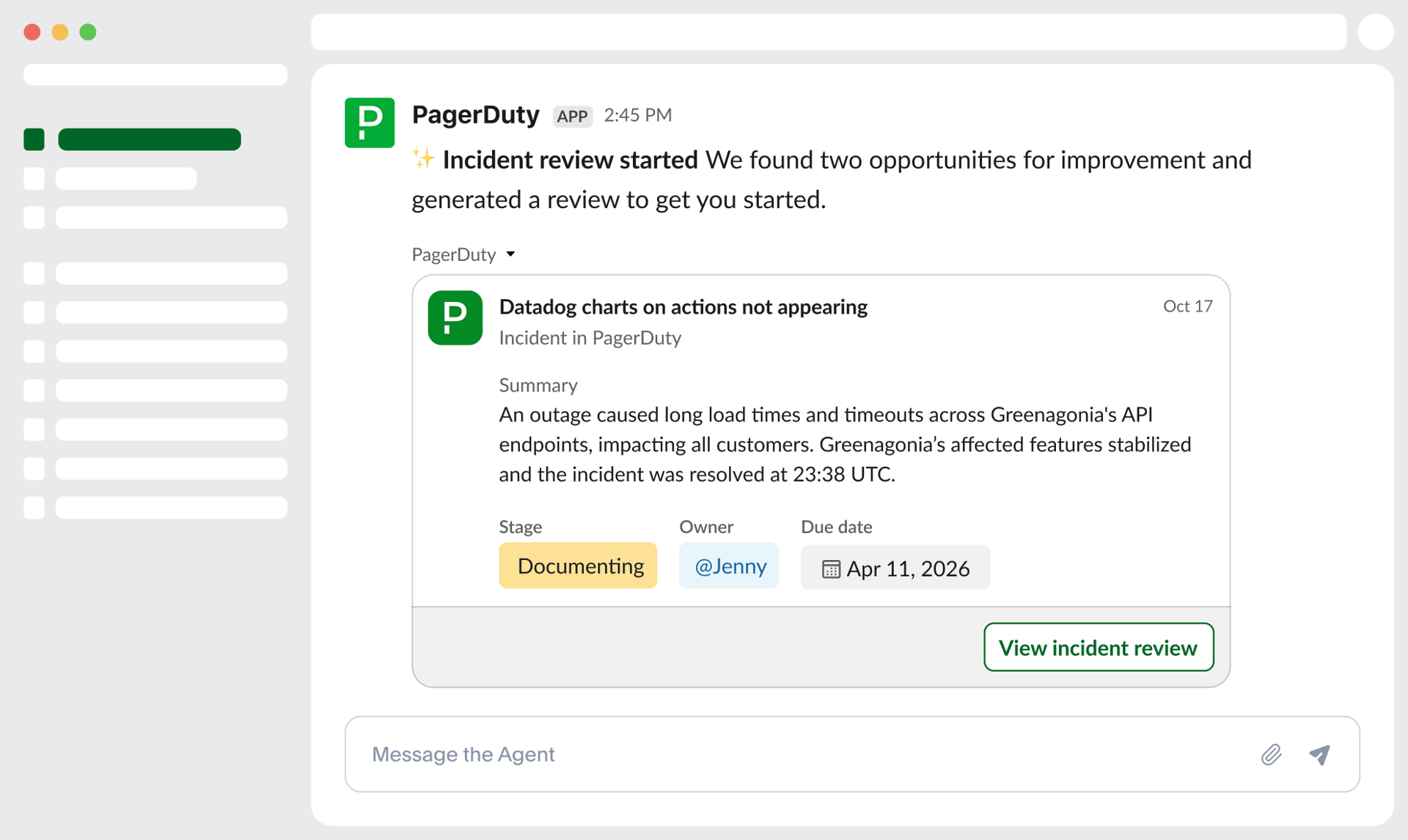Click the PagerDuty app icon beside the message
Viewport: 1408px width, 840px height.
pyautogui.click(x=370, y=122)
